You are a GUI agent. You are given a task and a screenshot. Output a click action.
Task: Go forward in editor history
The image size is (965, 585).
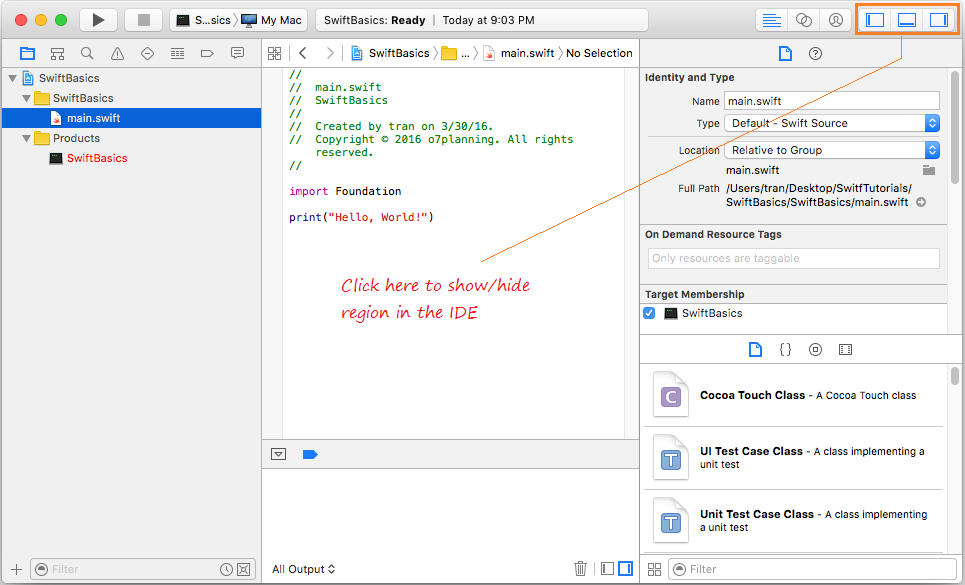330,54
